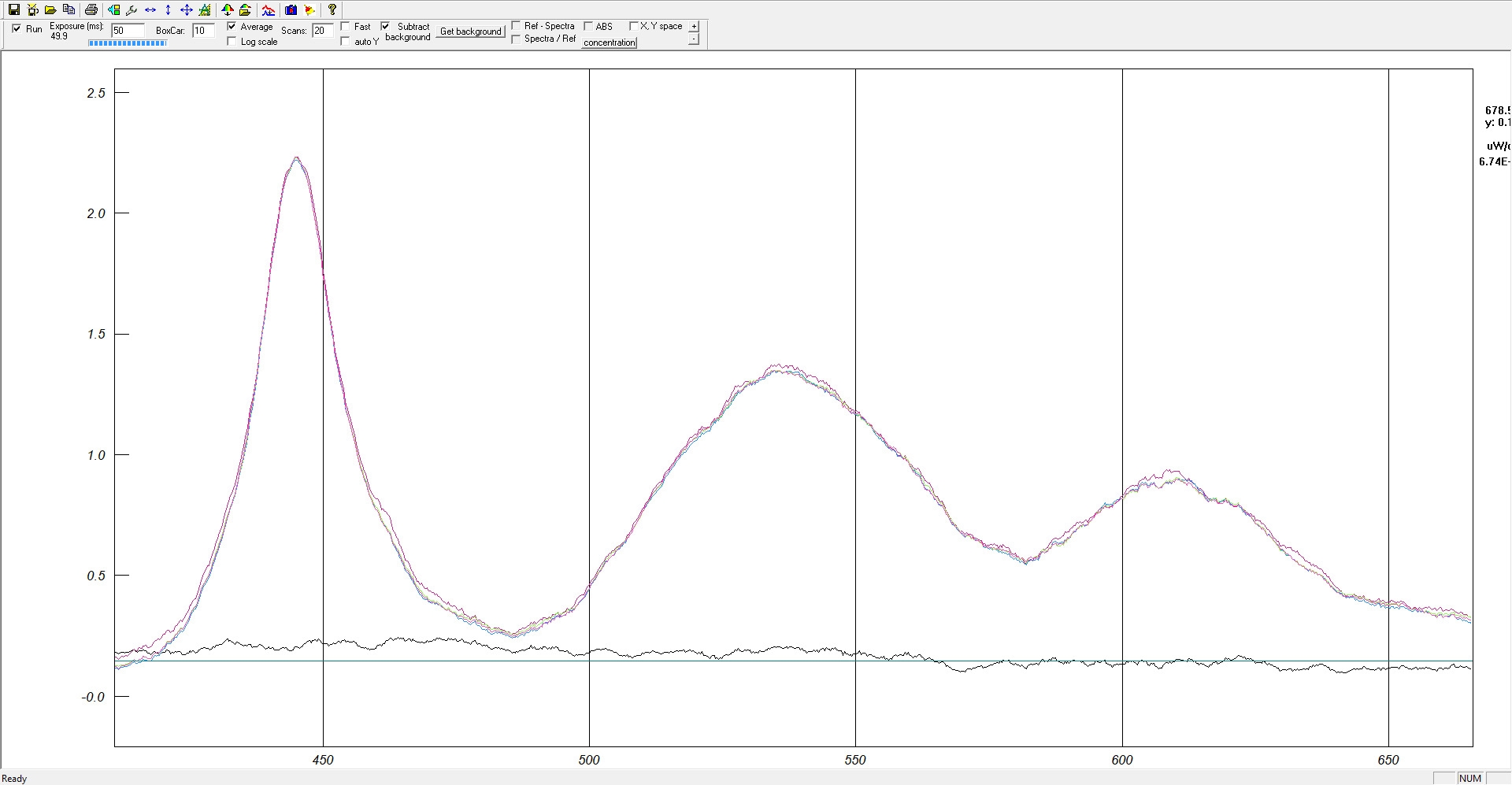Click the Exposure (ms) input field
This screenshot has width=1512, height=785.
(x=128, y=31)
